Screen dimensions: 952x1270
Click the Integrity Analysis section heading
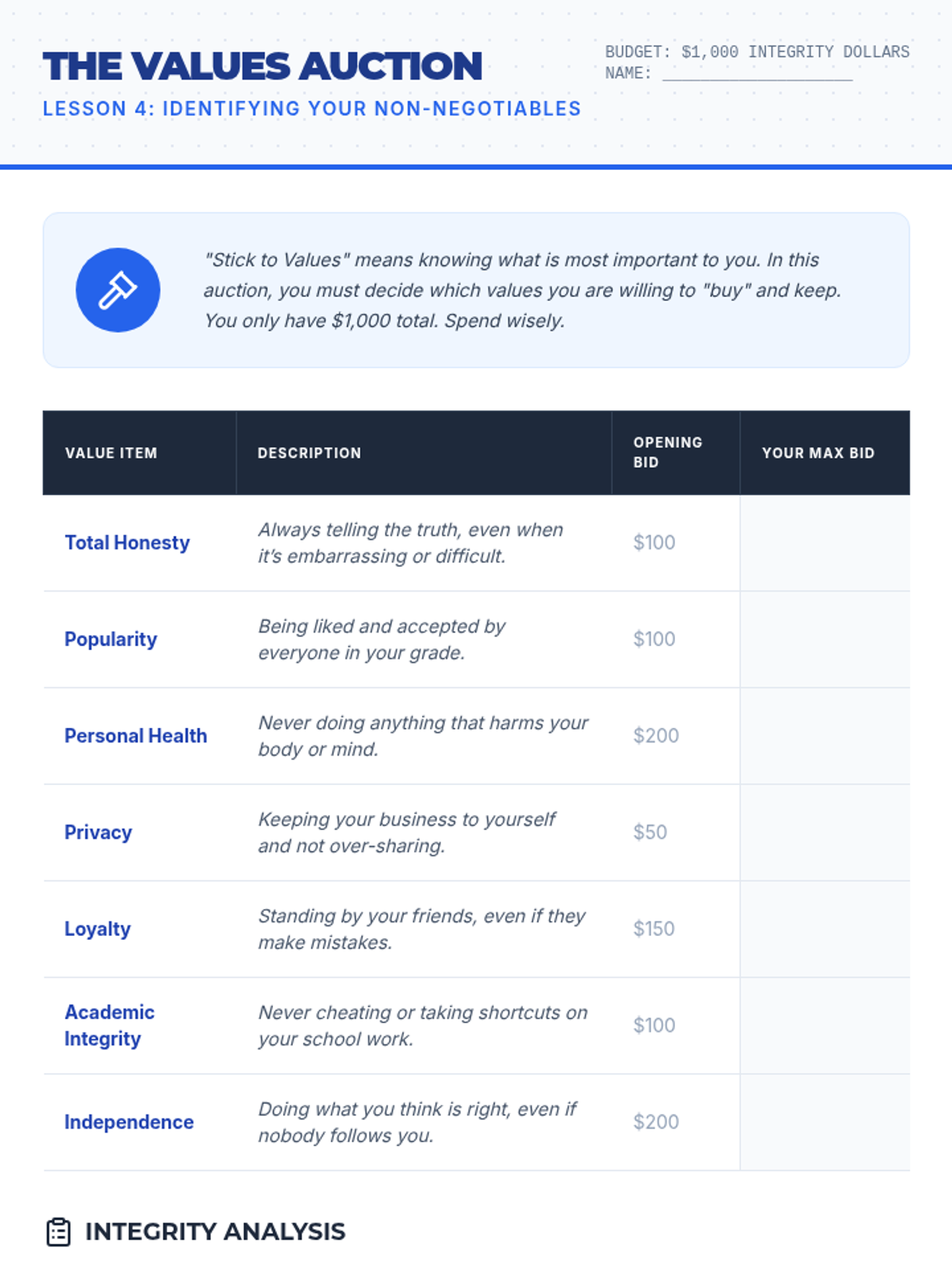click(215, 1232)
